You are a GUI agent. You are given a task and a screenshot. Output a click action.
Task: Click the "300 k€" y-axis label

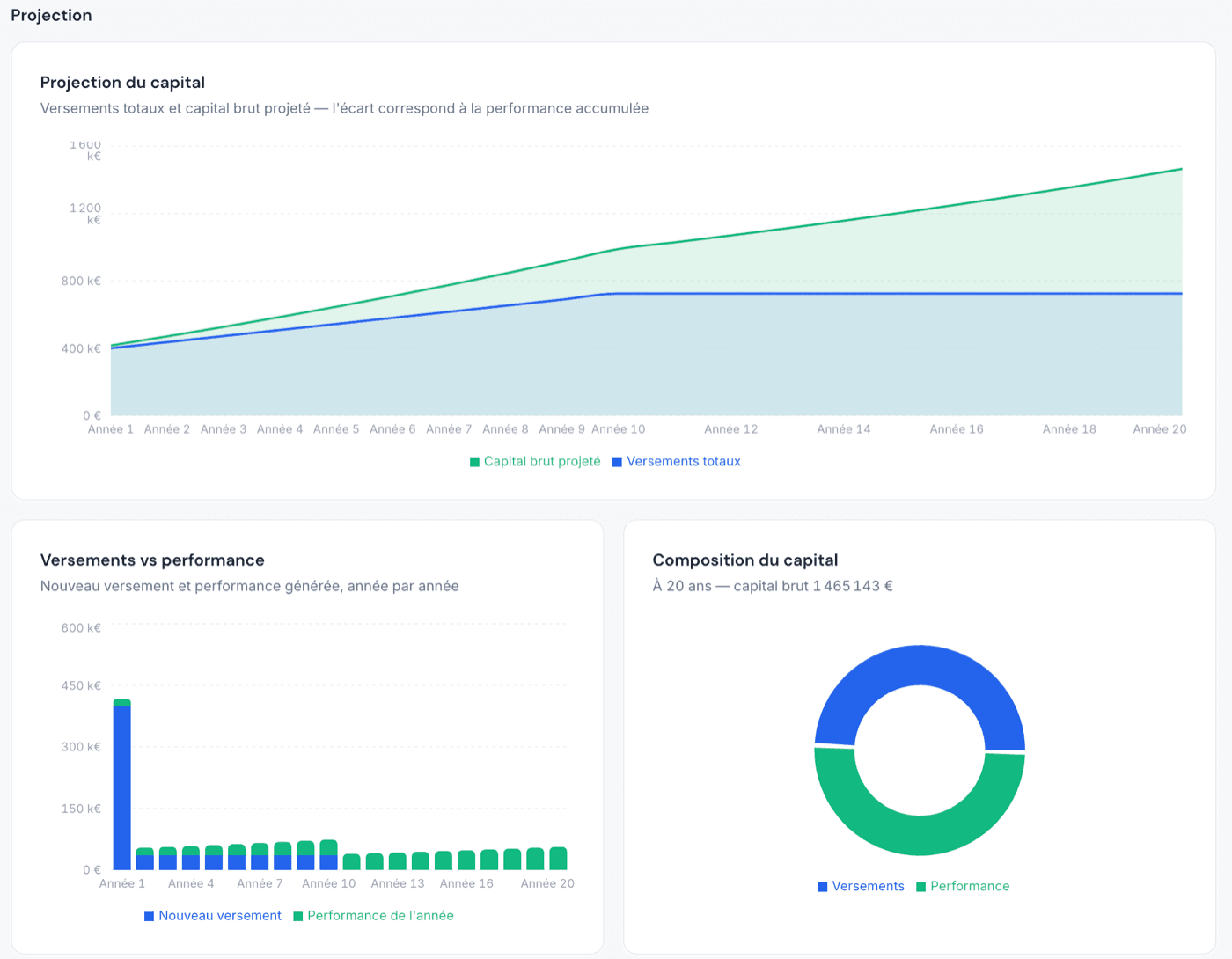pyautogui.click(x=81, y=747)
